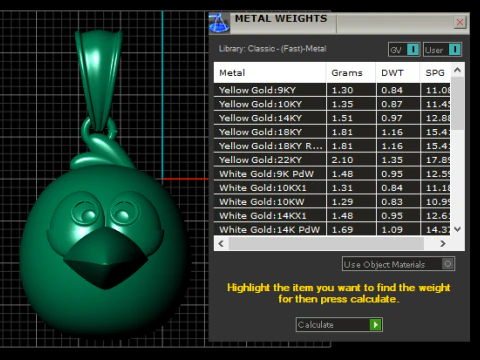This screenshot has height=360, width=480.
Task: Click the scroll right arrow
Action: coord(443,244)
